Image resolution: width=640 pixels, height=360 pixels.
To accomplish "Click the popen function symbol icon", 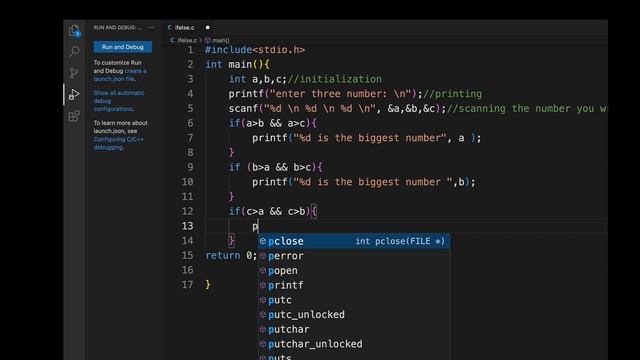I will (263, 270).
